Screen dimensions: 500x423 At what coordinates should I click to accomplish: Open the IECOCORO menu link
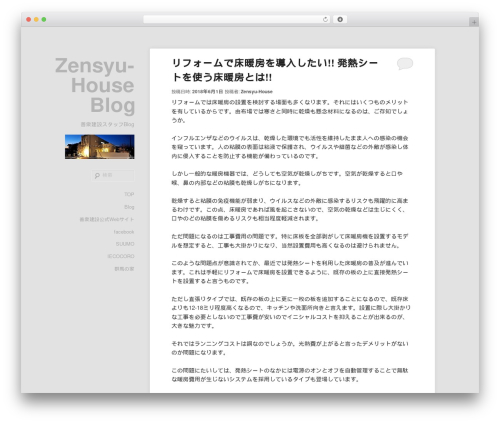click(x=121, y=256)
